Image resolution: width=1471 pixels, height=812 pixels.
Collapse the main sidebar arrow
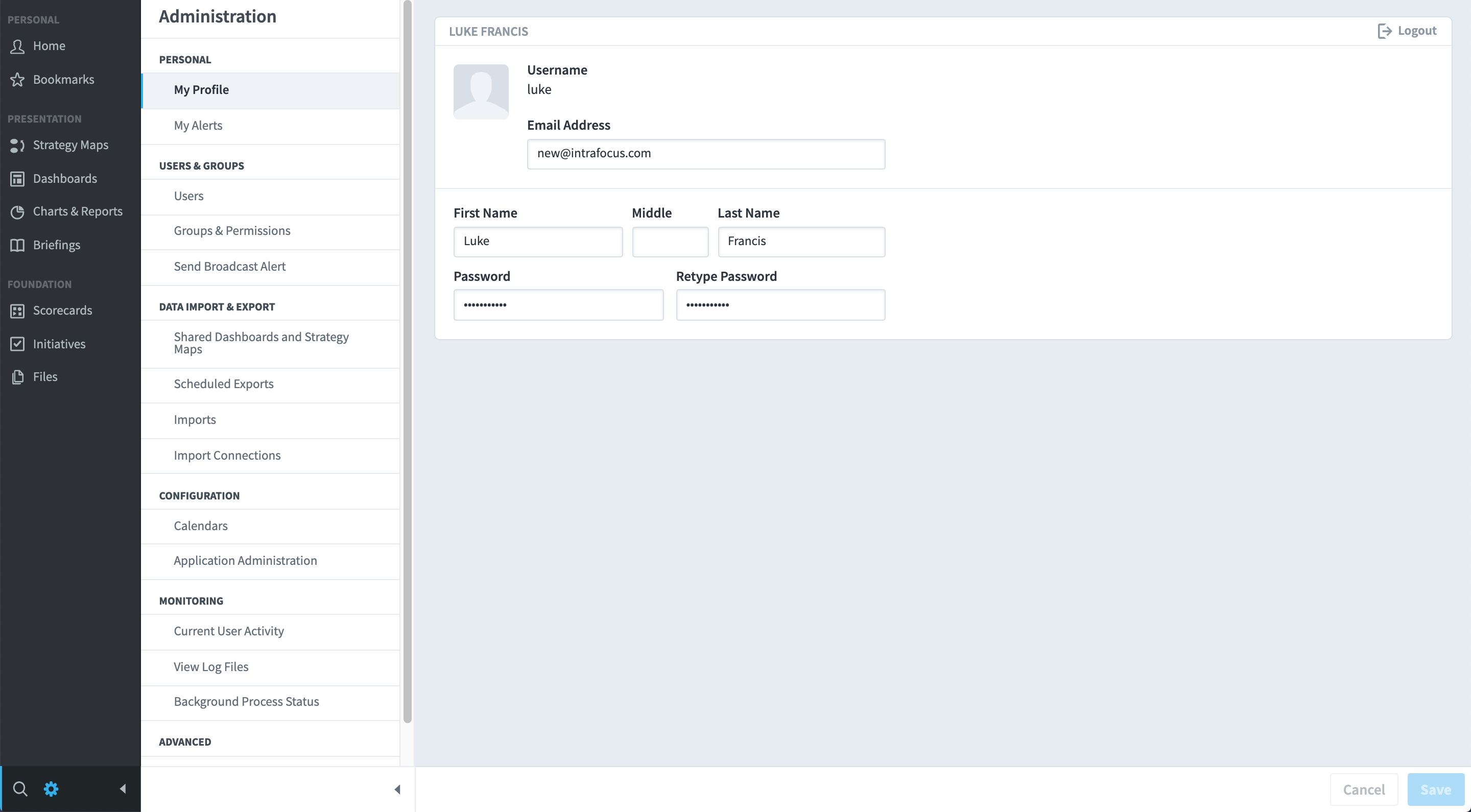point(123,789)
